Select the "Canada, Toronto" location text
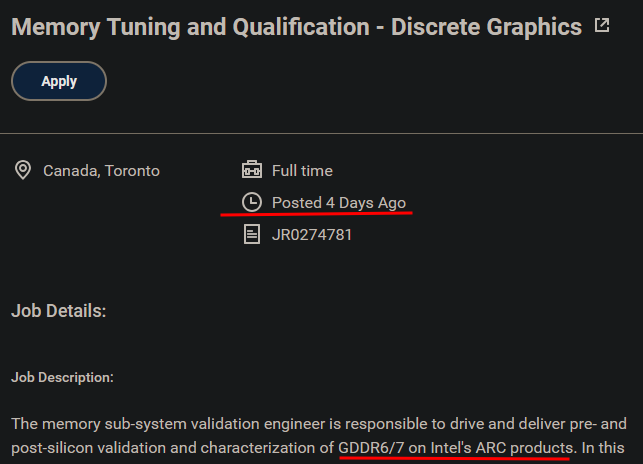 click(101, 171)
